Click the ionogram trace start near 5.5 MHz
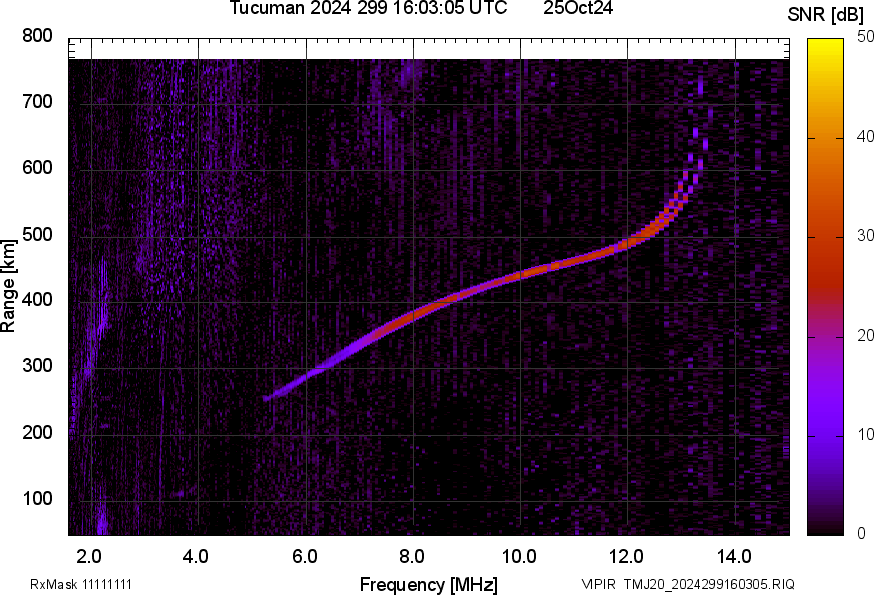874x595 pixels. (x=277, y=394)
